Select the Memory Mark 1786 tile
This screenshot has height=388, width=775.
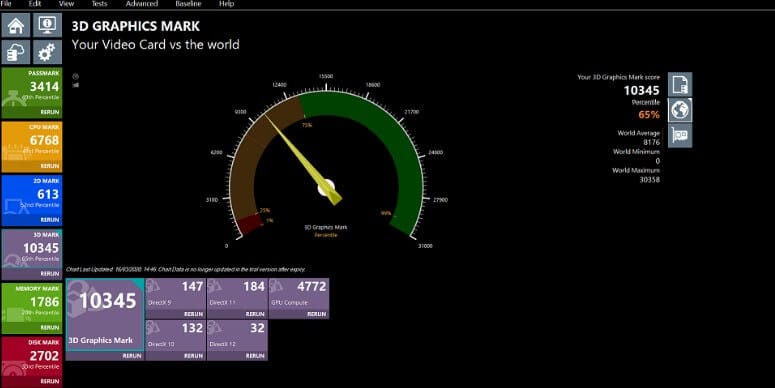pyautogui.click(x=32, y=308)
